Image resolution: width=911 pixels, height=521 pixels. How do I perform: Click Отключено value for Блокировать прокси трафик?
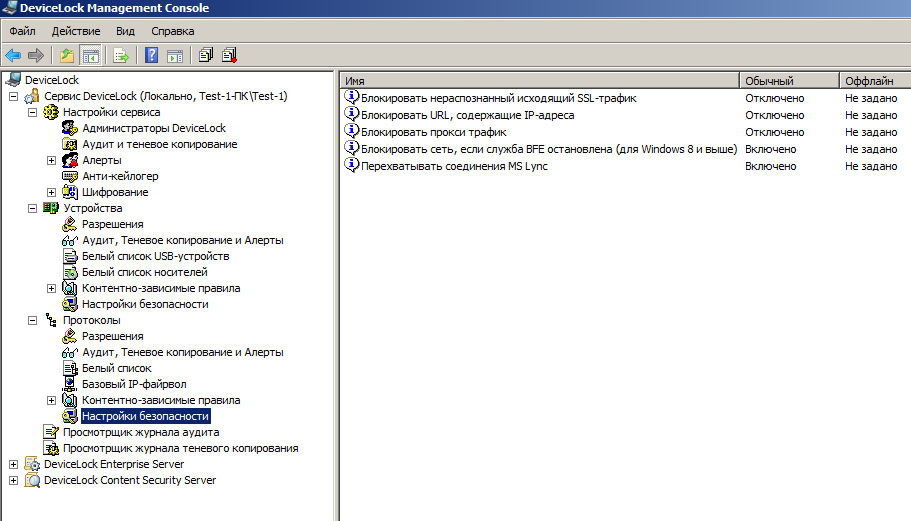774,132
